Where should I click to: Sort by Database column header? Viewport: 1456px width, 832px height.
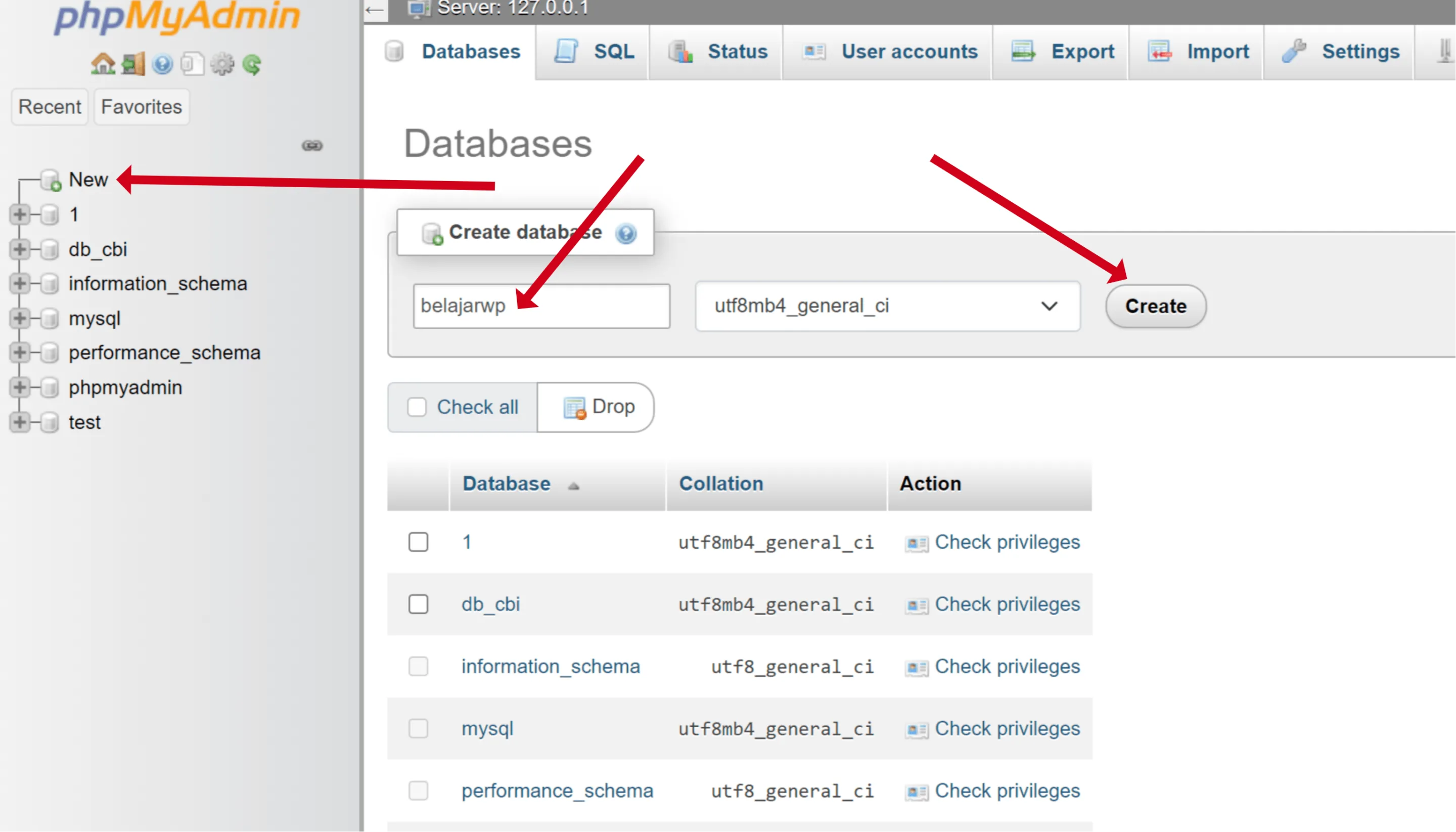tap(507, 484)
